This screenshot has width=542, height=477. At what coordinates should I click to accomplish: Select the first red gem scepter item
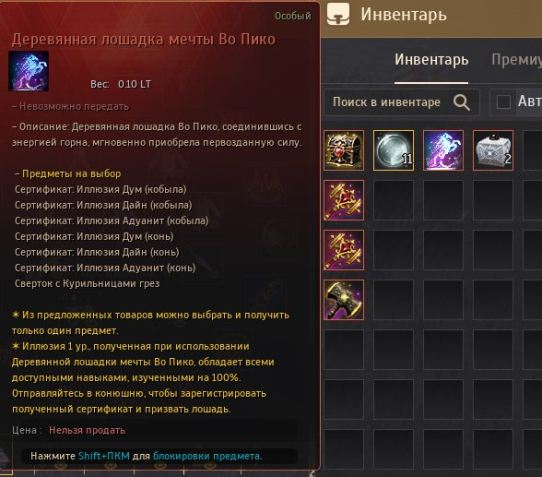344,200
